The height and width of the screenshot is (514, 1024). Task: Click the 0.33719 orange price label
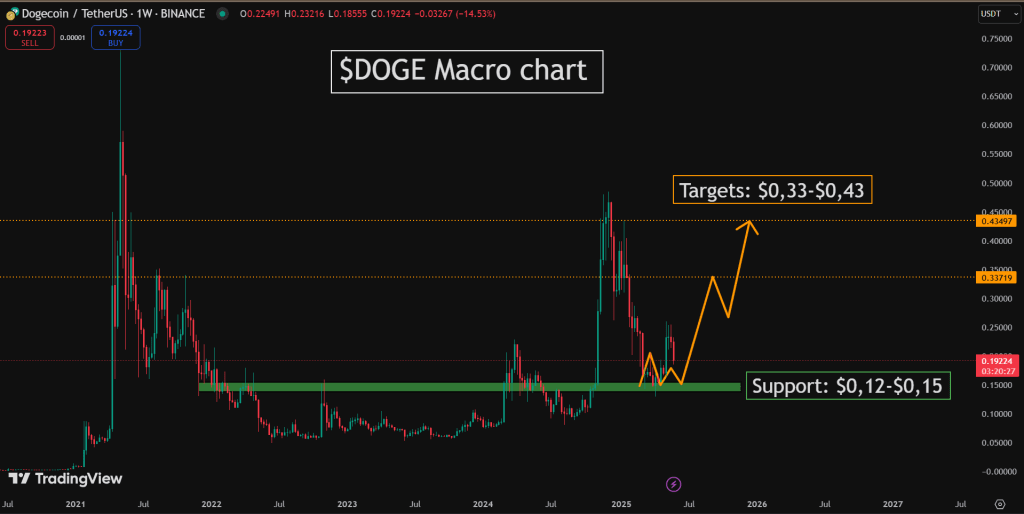pos(995,278)
